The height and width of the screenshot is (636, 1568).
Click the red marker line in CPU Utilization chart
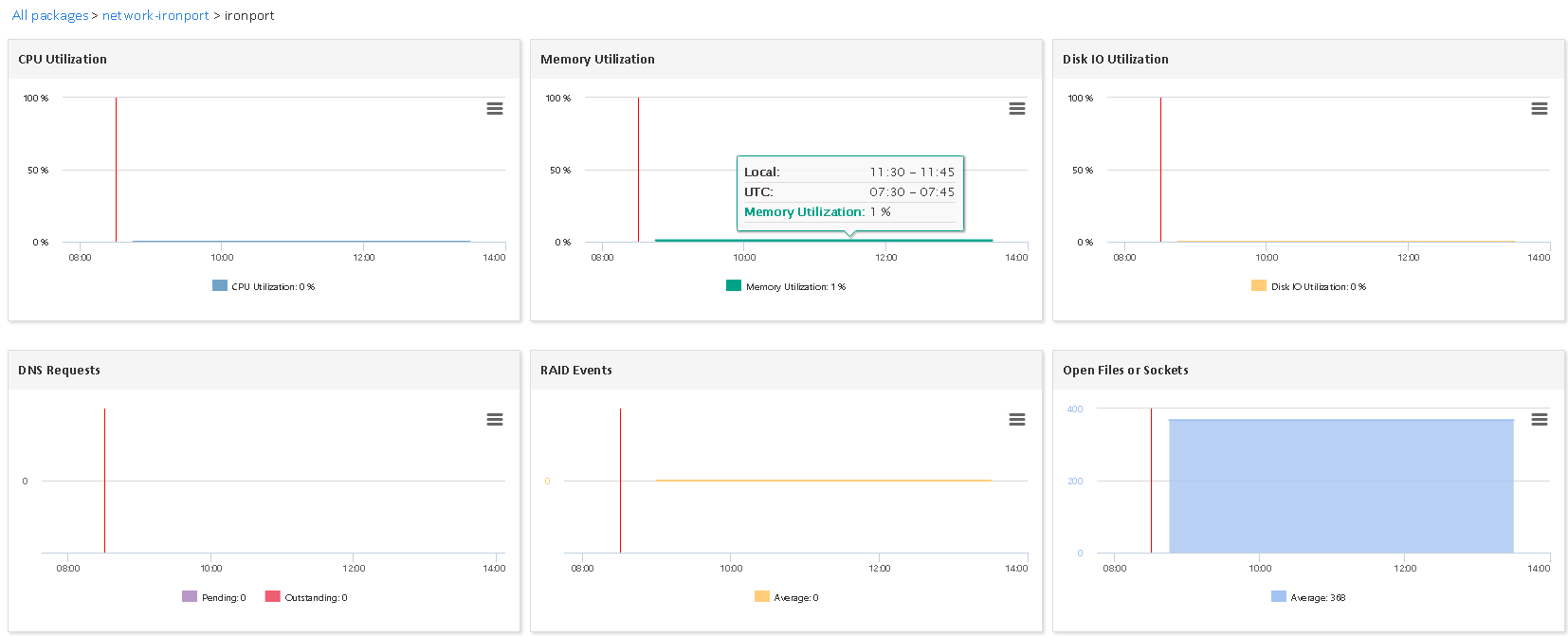pyautogui.click(x=116, y=171)
